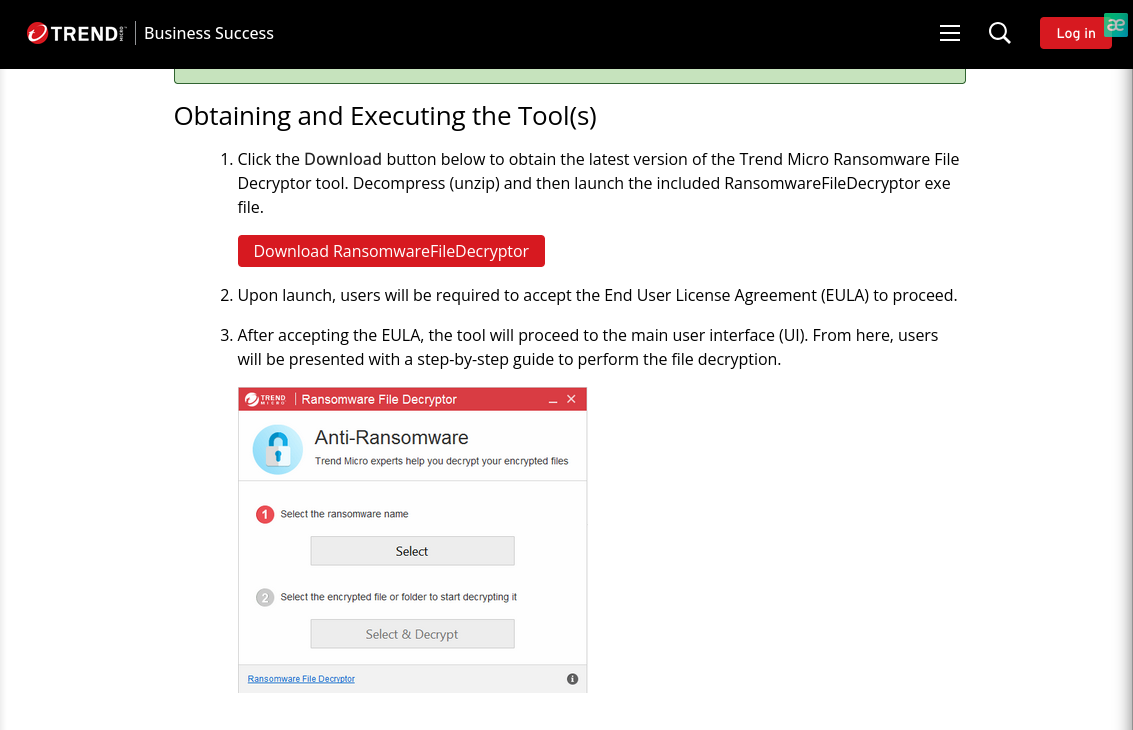Minimize the Ransomware File Decryptor window
Image resolution: width=1133 pixels, height=730 pixels.
pos(553,400)
